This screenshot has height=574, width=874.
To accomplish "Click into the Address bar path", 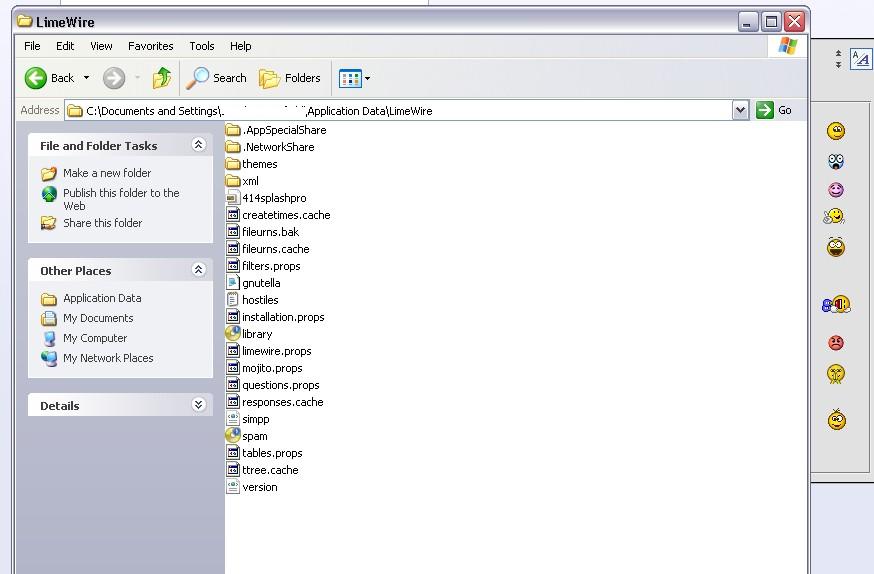I will pyautogui.click(x=399, y=110).
